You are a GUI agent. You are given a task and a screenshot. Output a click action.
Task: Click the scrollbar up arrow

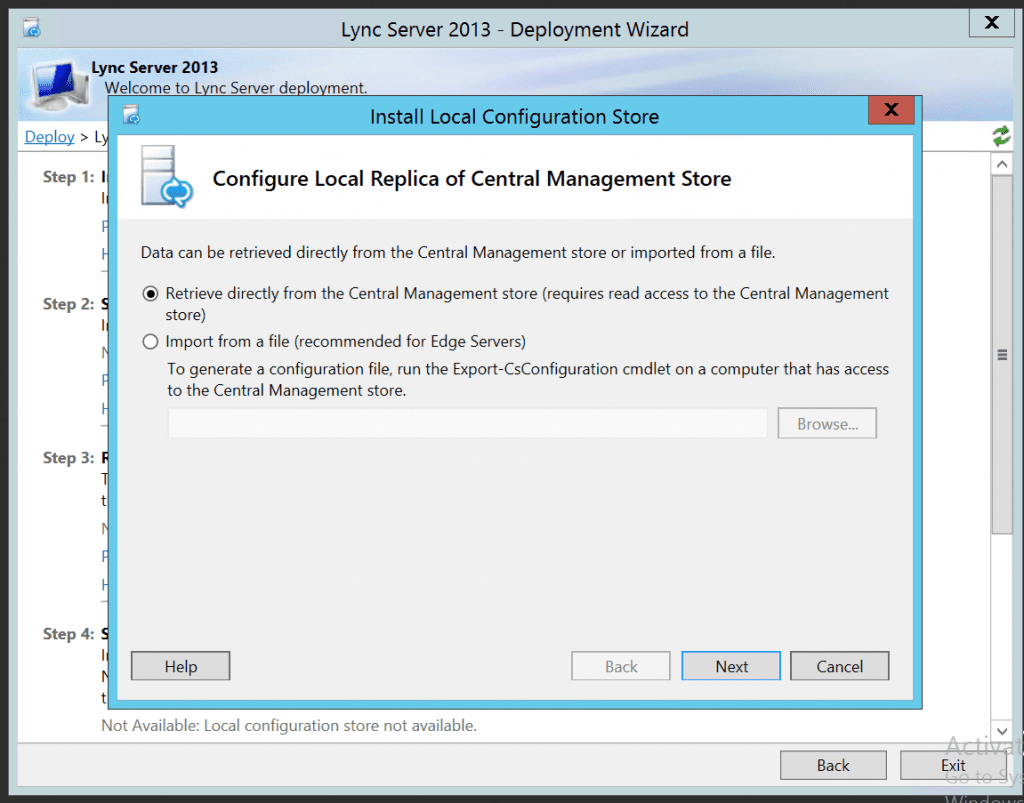[x=1002, y=163]
